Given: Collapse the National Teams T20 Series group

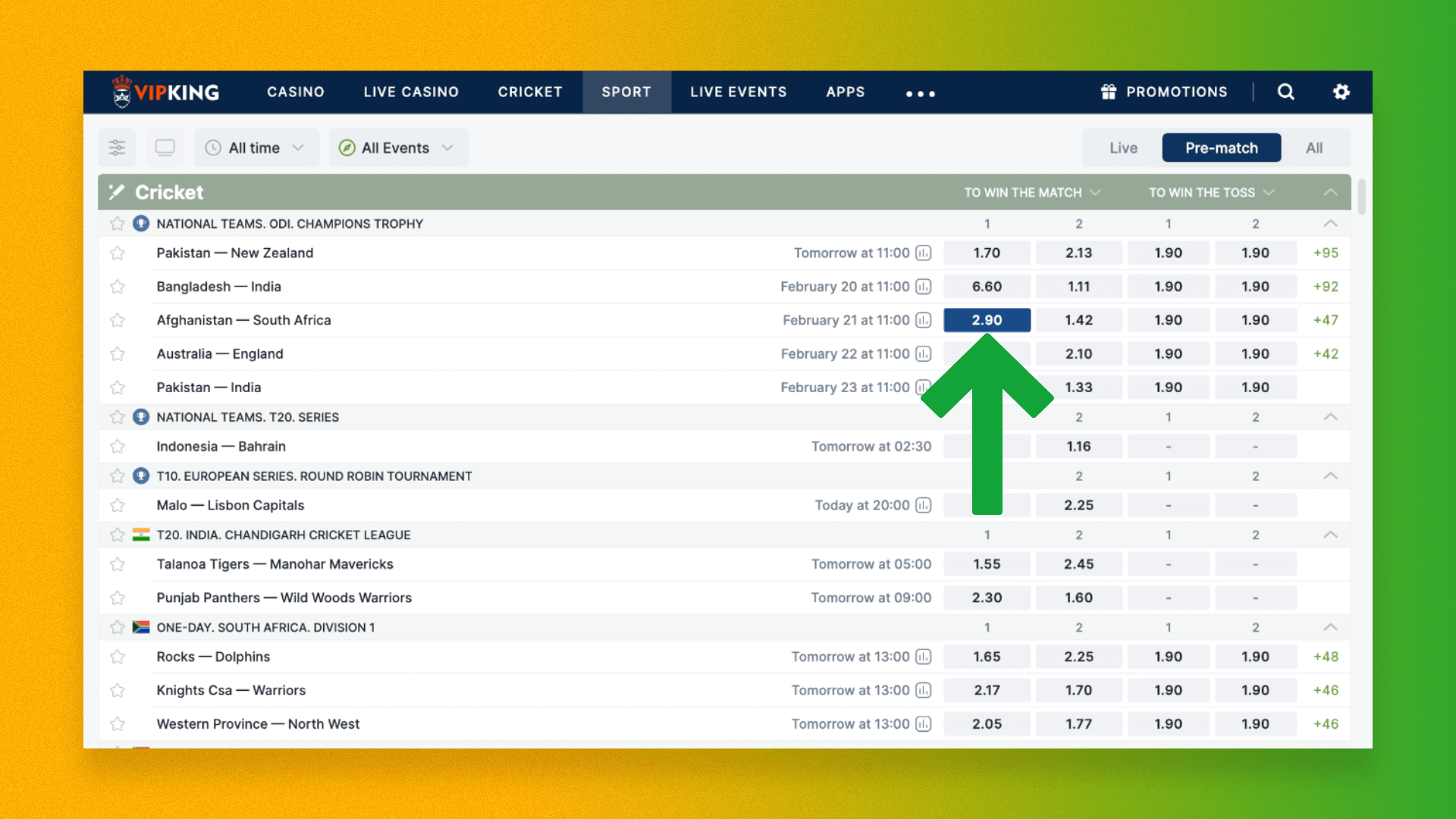Looking at the screenshot, I should pos(1330,417).
